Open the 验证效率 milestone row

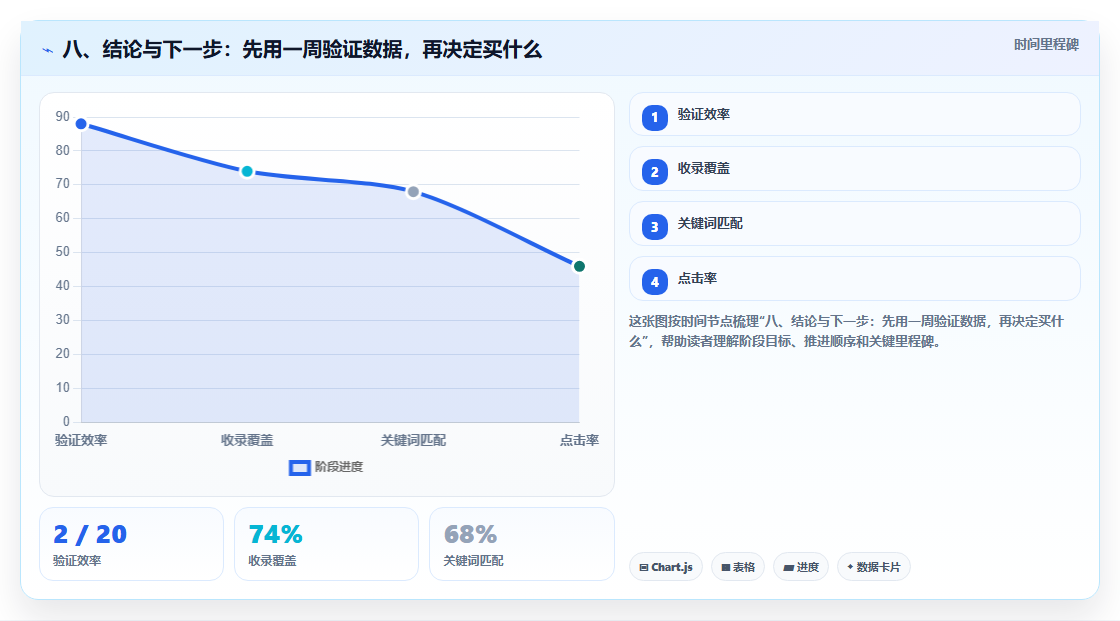click(854, 114)
